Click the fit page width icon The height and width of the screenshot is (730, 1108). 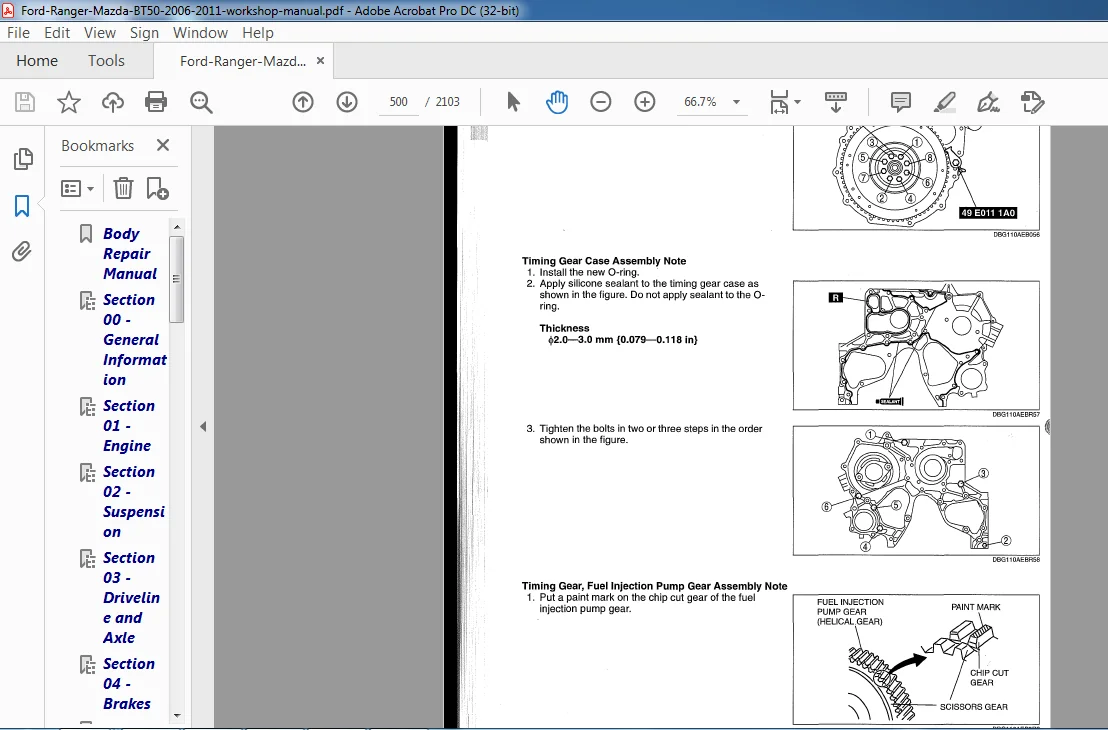(x=779, y=102)
